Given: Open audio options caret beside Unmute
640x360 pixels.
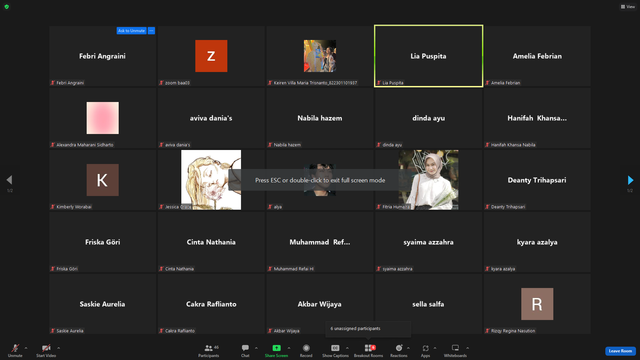Looking at the screenshot, I should pos(26,348).
